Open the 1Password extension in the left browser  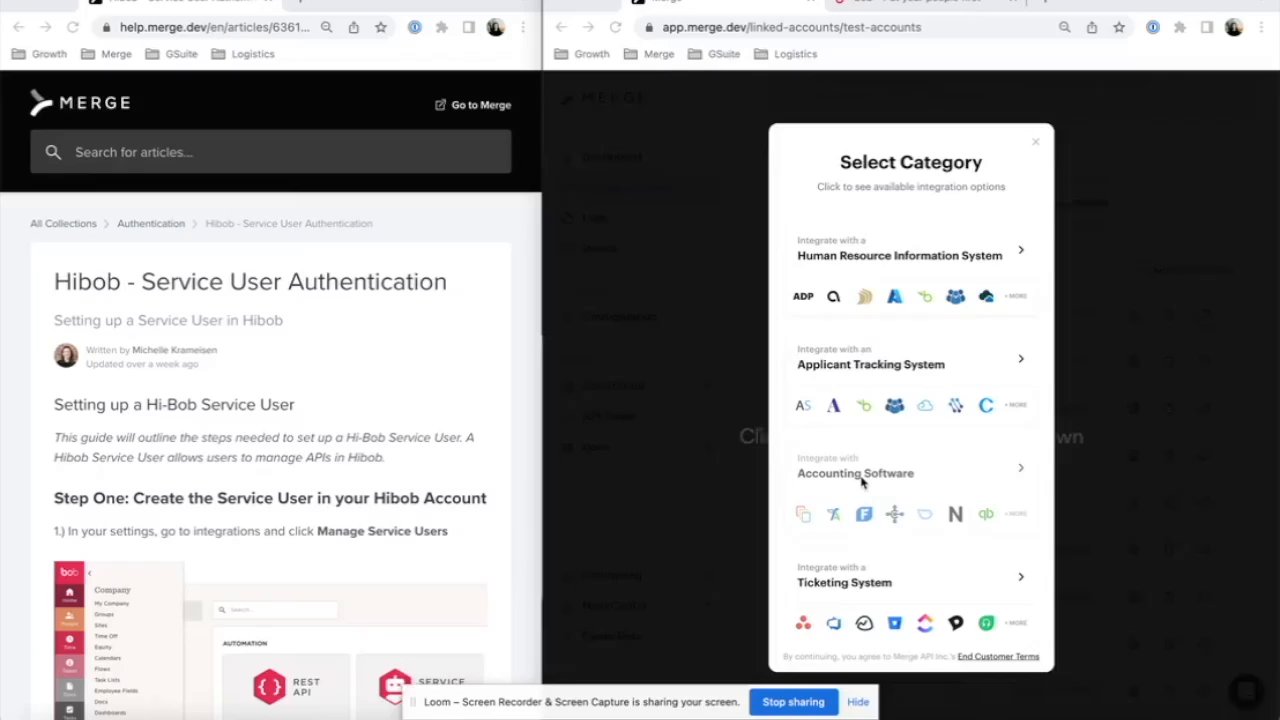coord(414,27)
